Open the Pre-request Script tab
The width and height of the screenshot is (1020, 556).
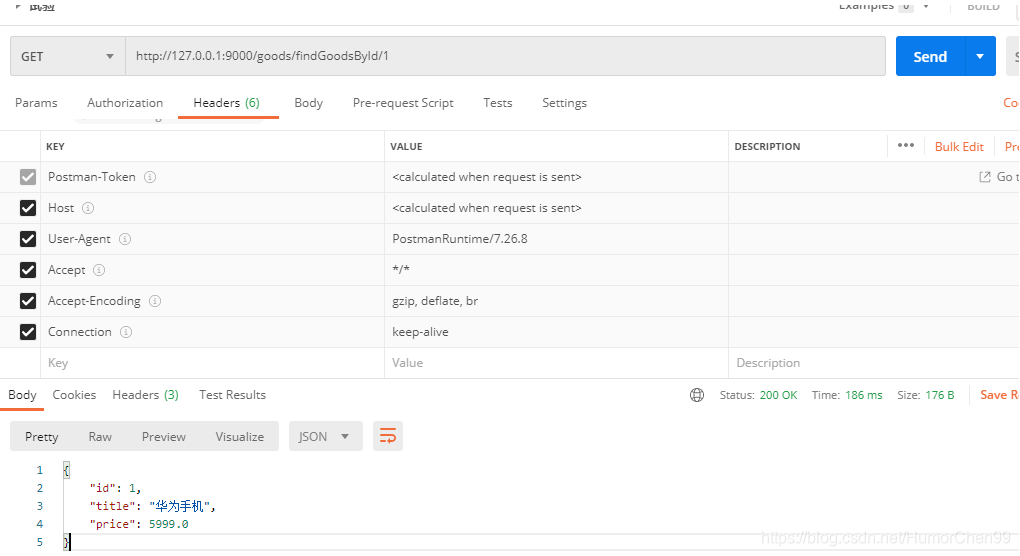pos(403,103)
